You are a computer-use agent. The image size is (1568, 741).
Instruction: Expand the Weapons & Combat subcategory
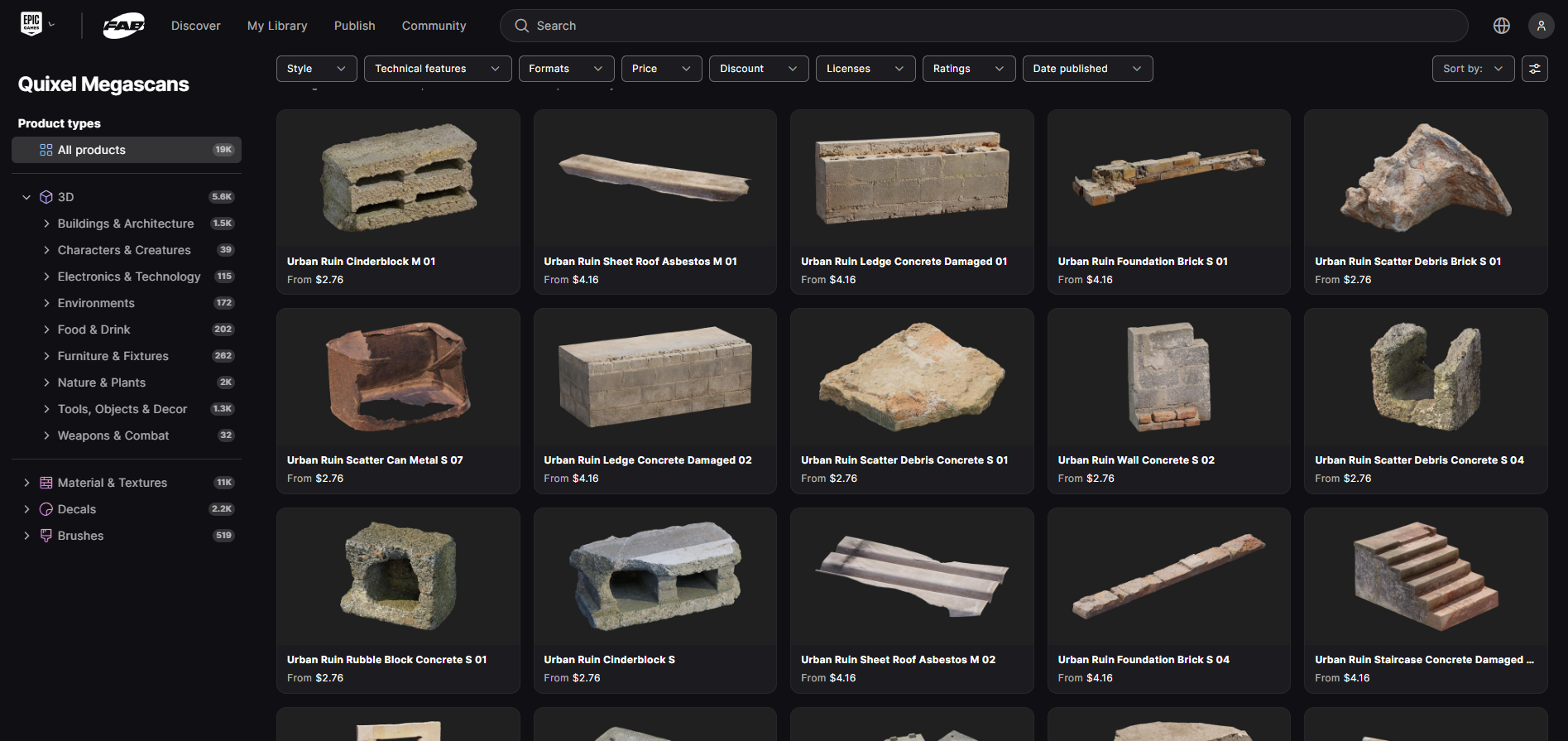click(x=46, y=435)
